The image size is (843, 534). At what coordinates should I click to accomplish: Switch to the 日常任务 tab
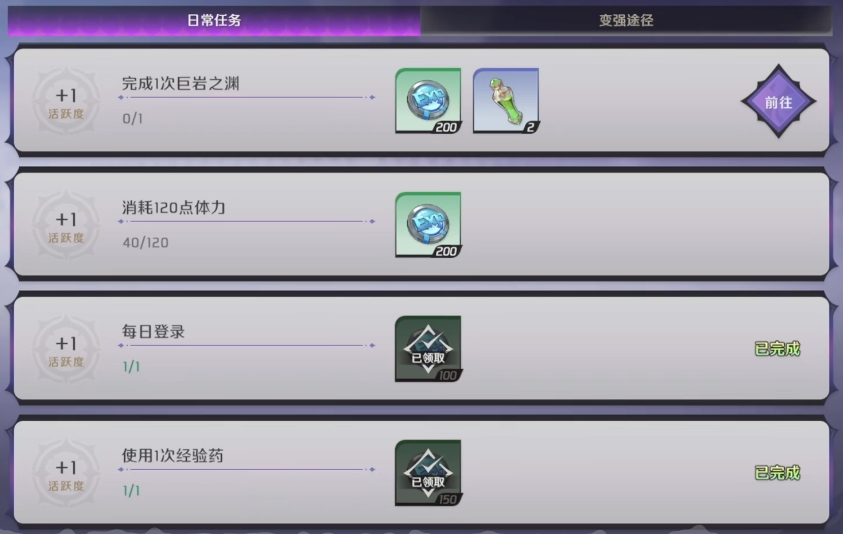tap(214, 21)
